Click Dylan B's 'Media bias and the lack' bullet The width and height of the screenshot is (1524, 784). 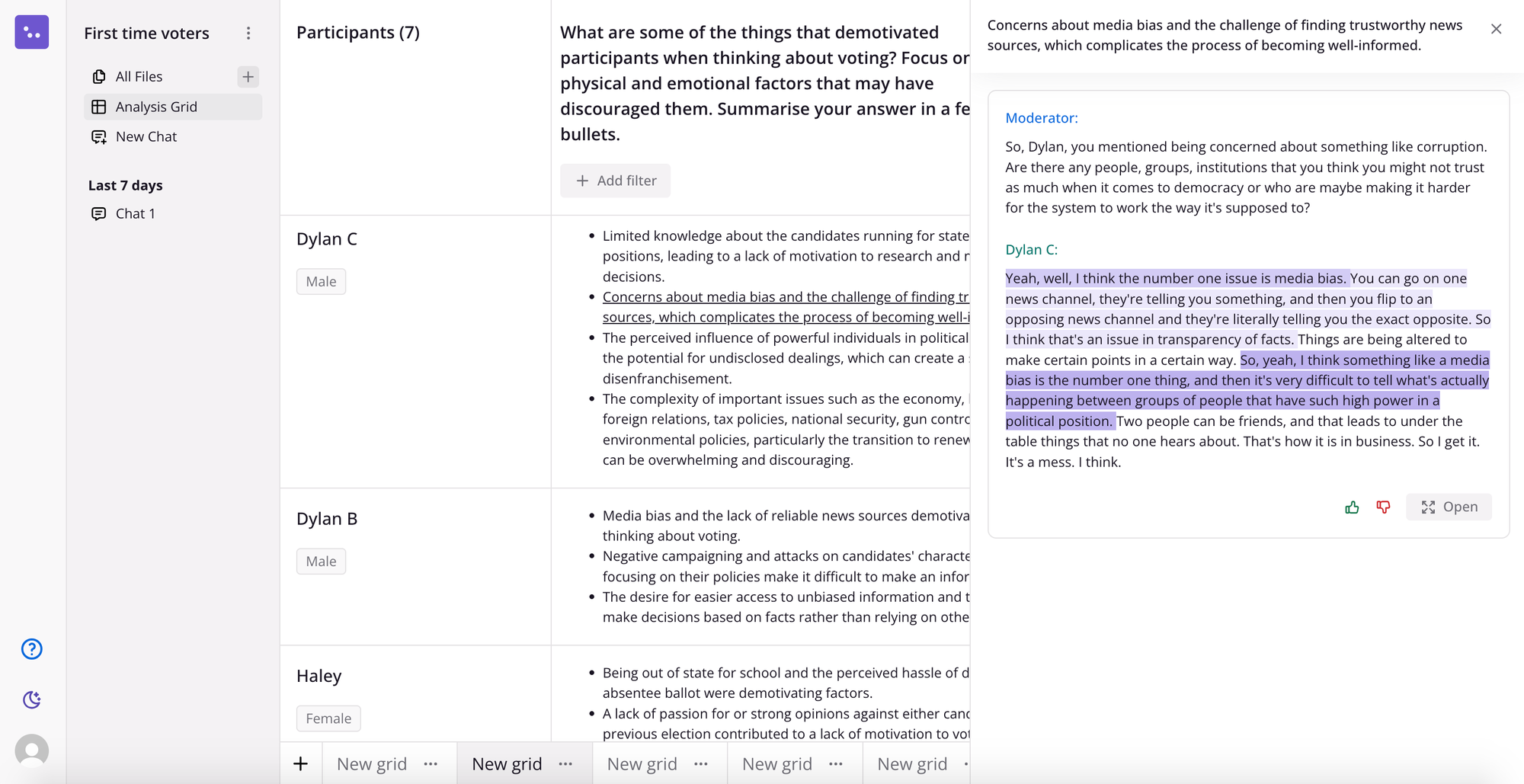point(786,526)
